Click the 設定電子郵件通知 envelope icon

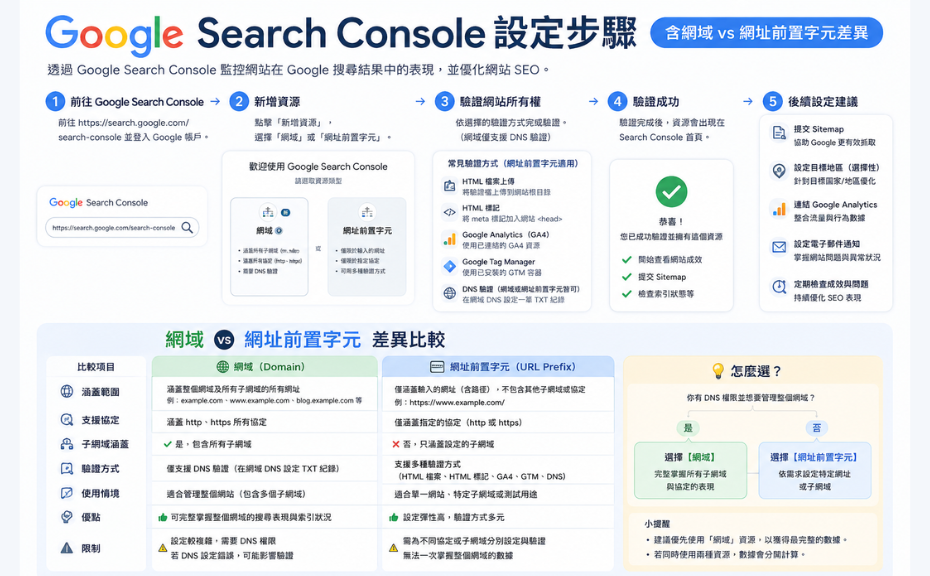[x=779, y=247]
